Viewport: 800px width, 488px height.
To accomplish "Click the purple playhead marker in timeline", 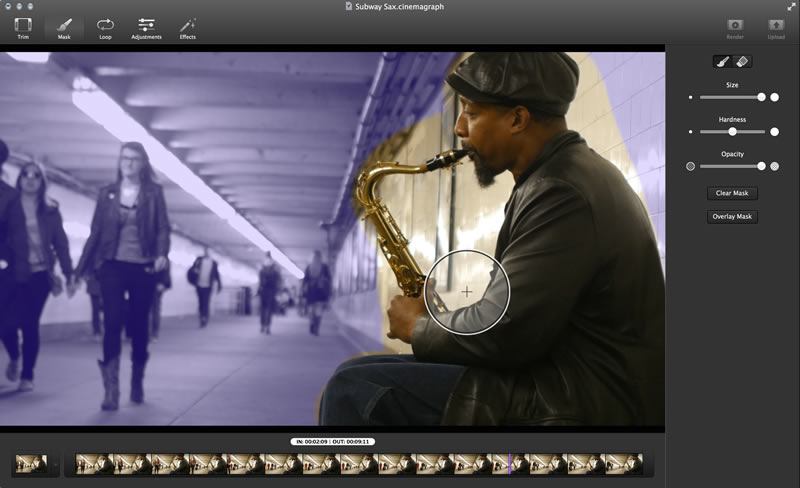I will pos(510,463).
